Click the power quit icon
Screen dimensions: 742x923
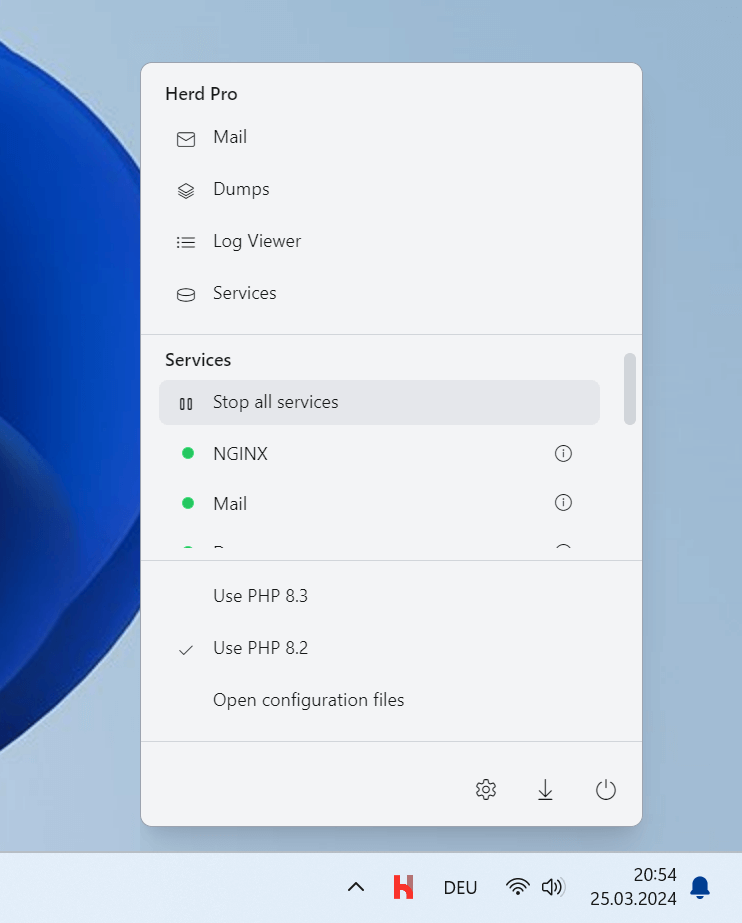tap(605, 790)
